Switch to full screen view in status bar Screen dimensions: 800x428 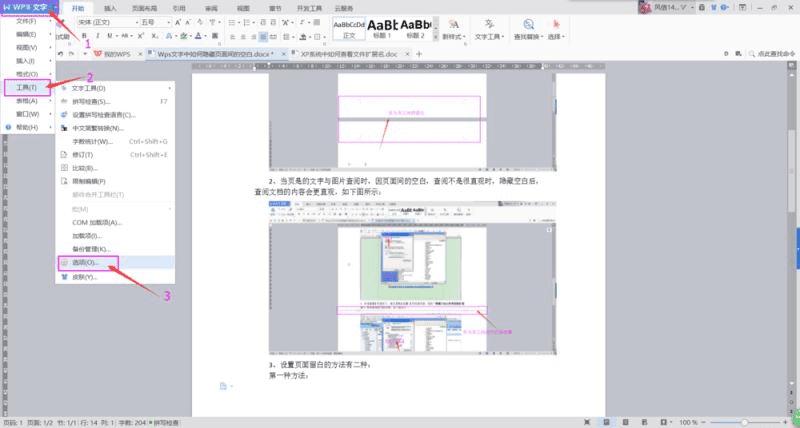pyautogui.click(x=588, y=422)
